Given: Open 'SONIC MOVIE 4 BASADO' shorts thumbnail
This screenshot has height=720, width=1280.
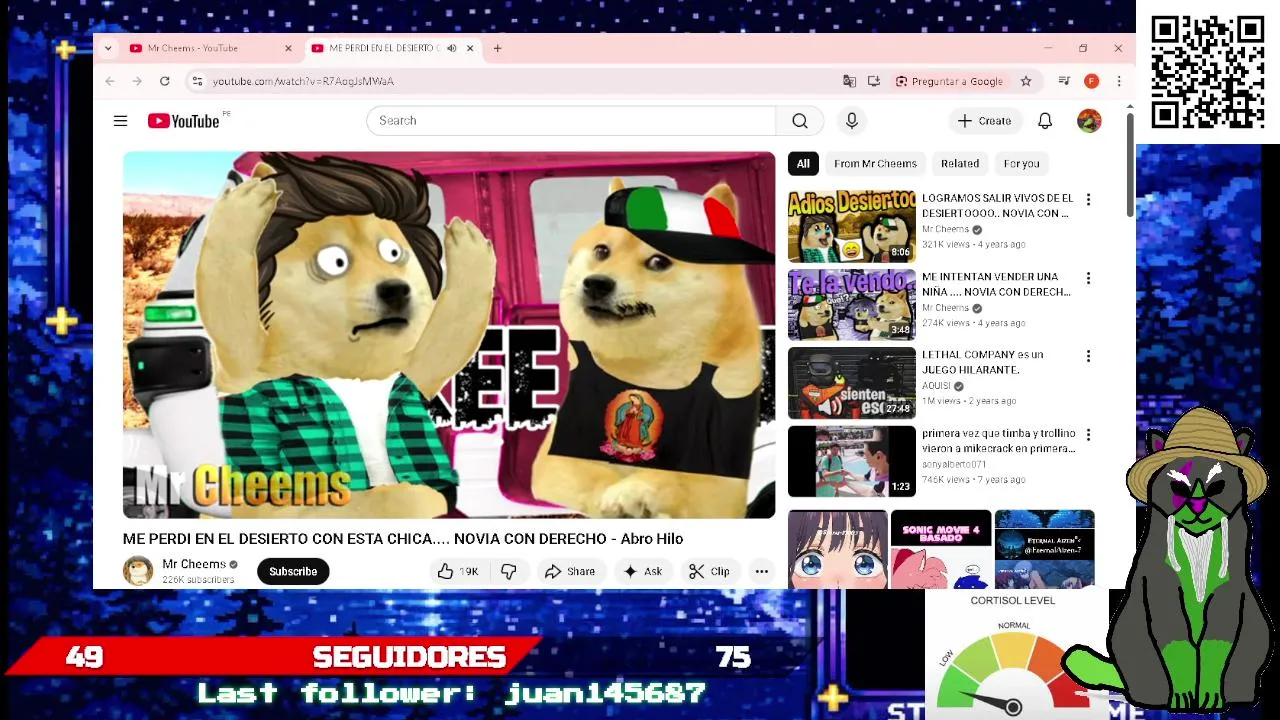Looking at the screenshot, I should (x=941, y=549).
